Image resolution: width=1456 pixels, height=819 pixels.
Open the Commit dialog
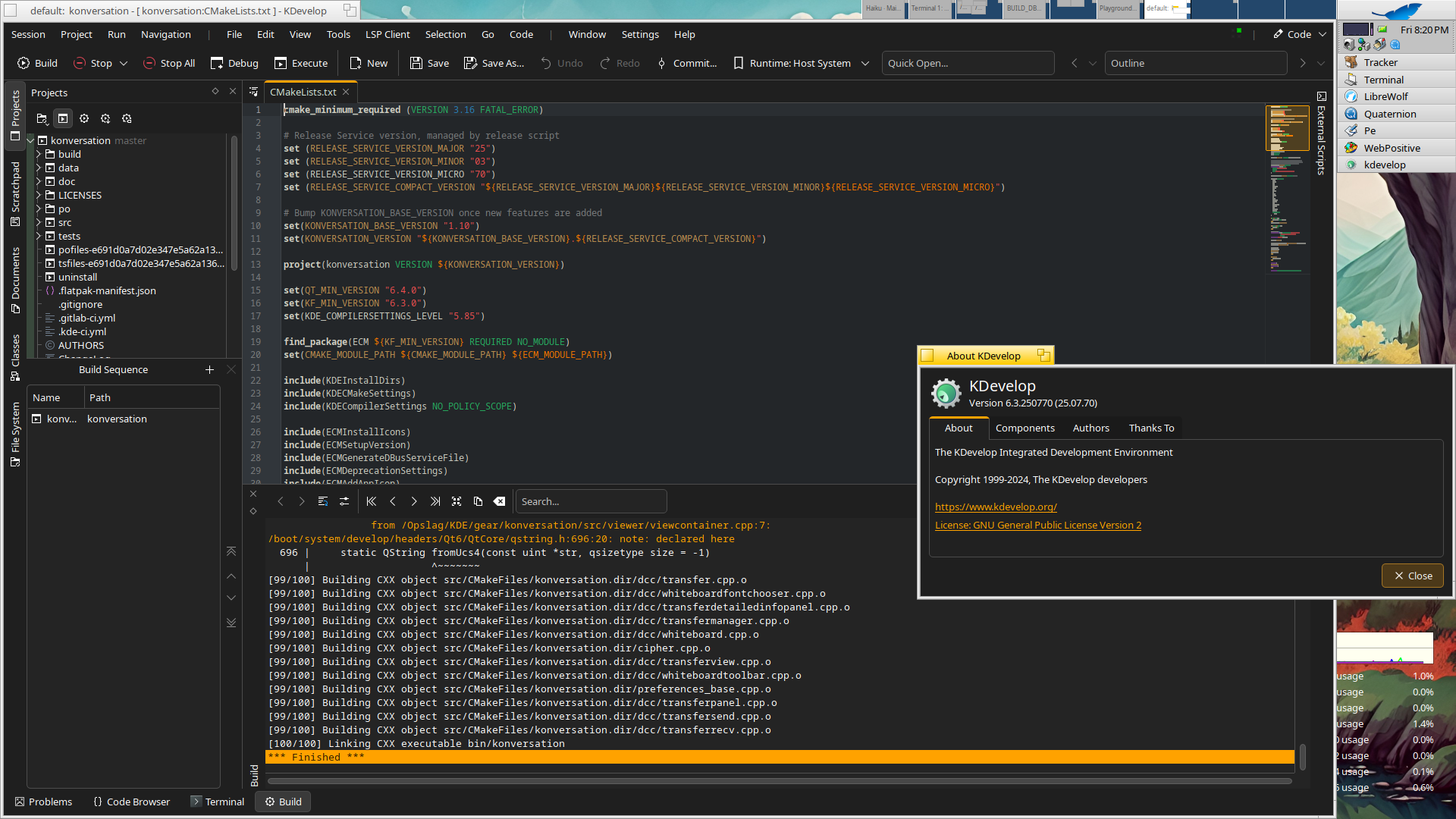[687, 63]
